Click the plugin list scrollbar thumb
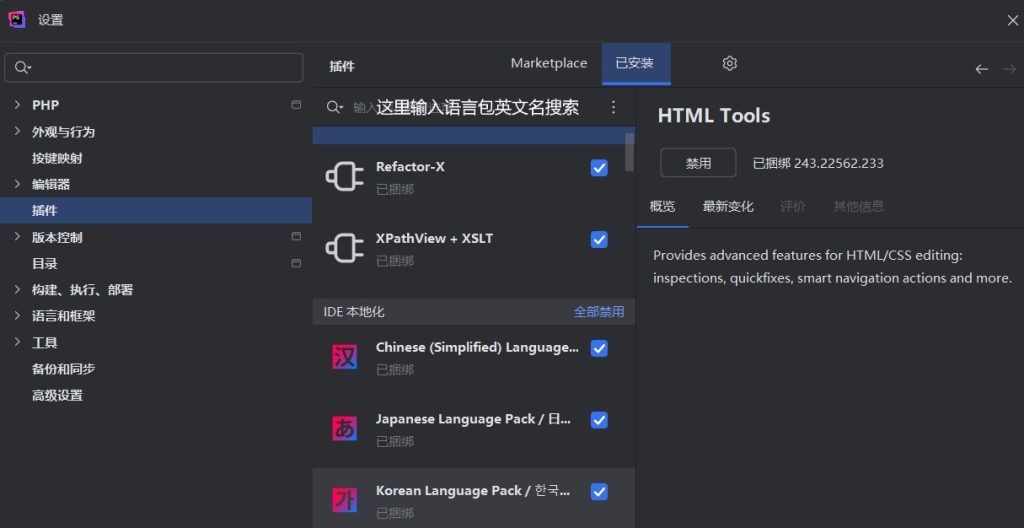Viewport: 1024px width, 528px height. 630,152
